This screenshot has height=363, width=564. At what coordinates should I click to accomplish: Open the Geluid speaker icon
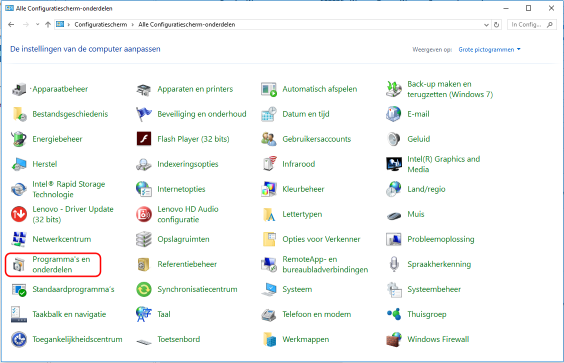click(394, 139)
